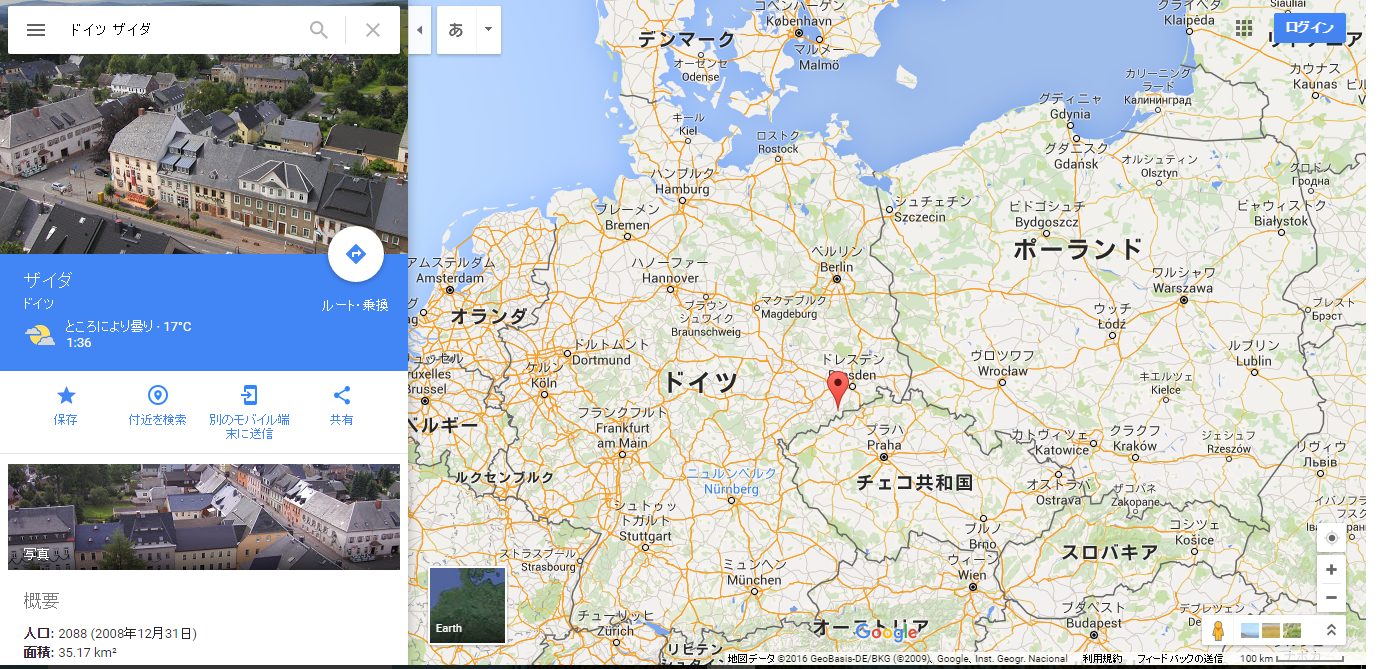Open the Google apps grid icon
The image size is (1394, 669).
tap(1244, 28)
